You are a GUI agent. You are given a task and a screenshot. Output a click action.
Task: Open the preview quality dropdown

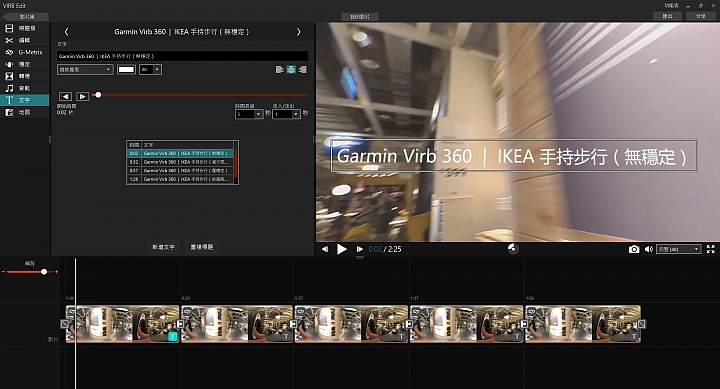pyautogui.click(x=679, y=249)
